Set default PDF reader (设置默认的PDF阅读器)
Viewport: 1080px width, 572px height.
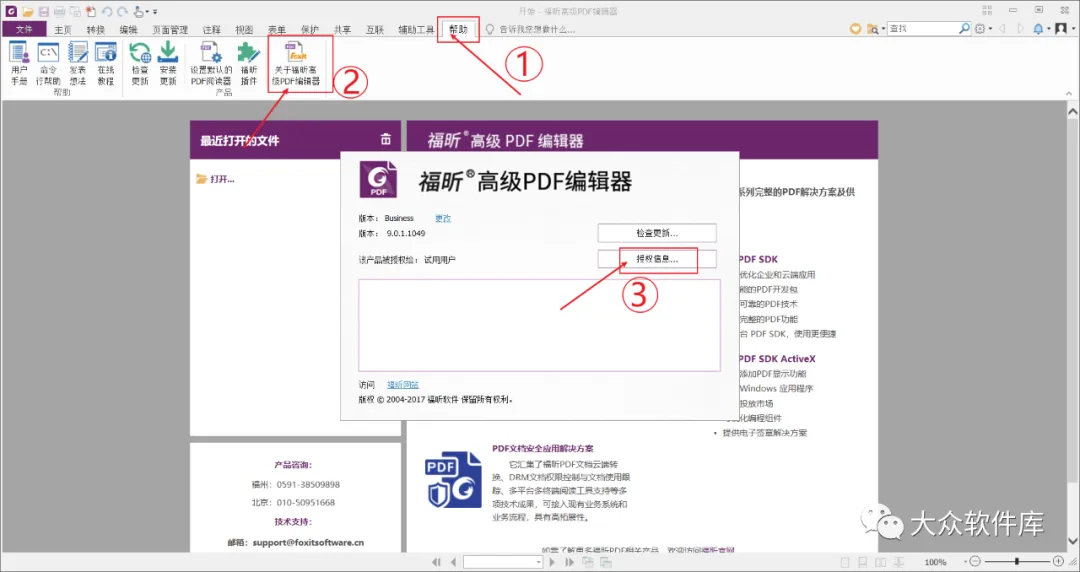coord(211,63)
